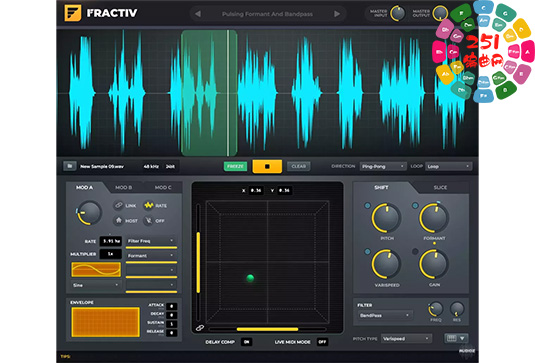Switch to the SLICE tab
The width and height of the screenshot is (535, 363).
pyautogui.click(x=440, y=187)
